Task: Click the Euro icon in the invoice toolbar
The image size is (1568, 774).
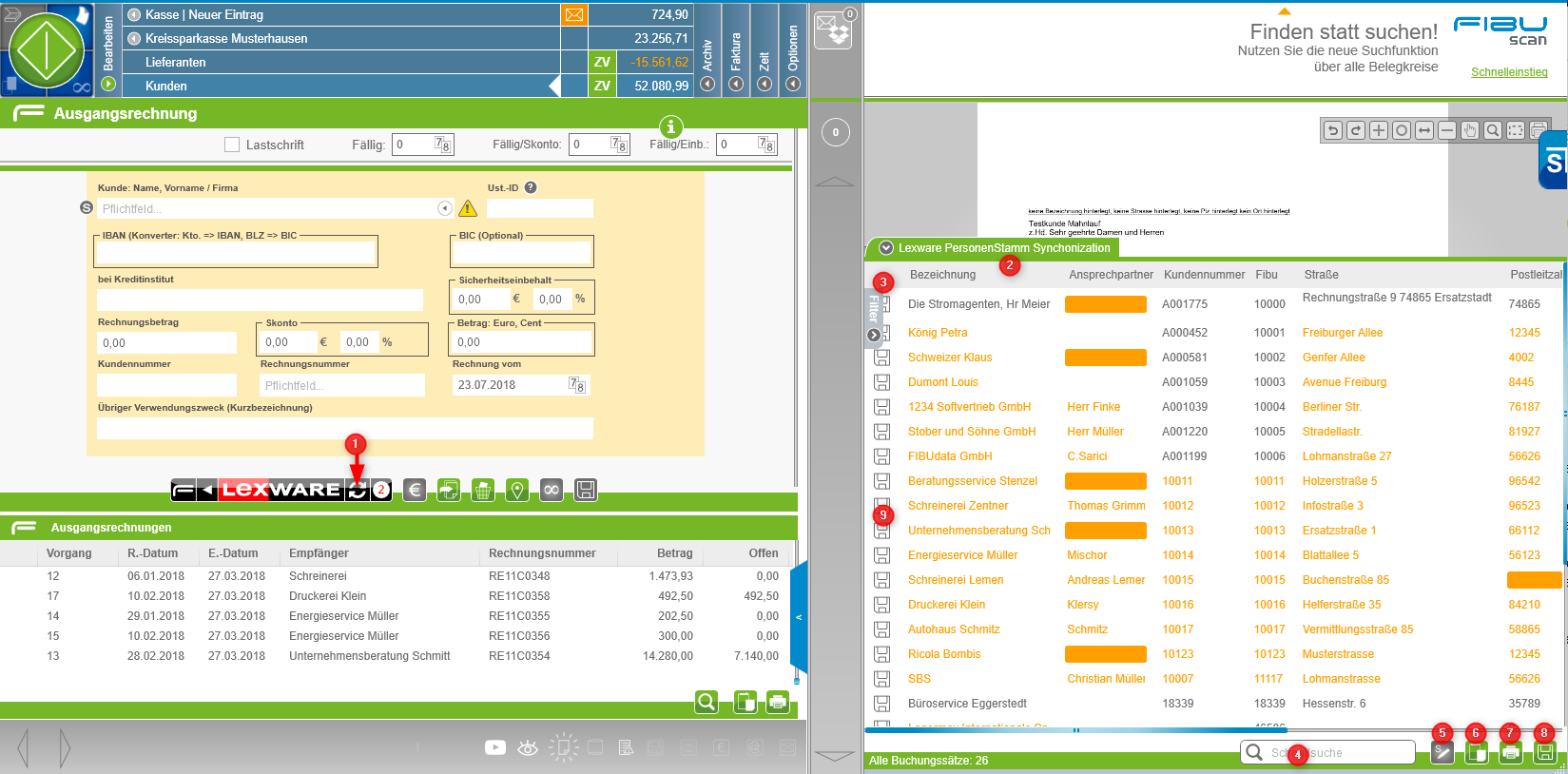Action: click(x=414, y=490)
